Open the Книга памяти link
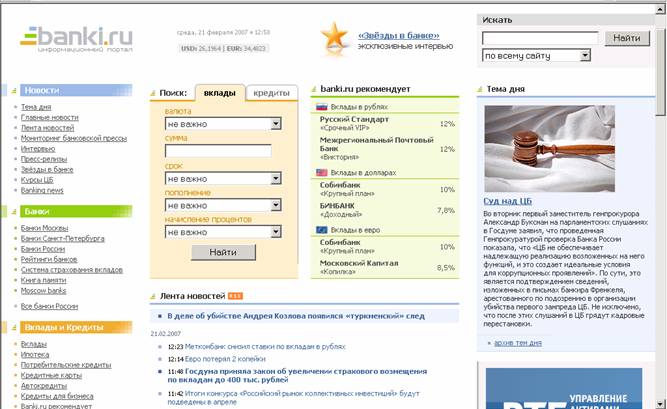The height and width of the screenshot is (409, 667). click(x=43, y=280)
